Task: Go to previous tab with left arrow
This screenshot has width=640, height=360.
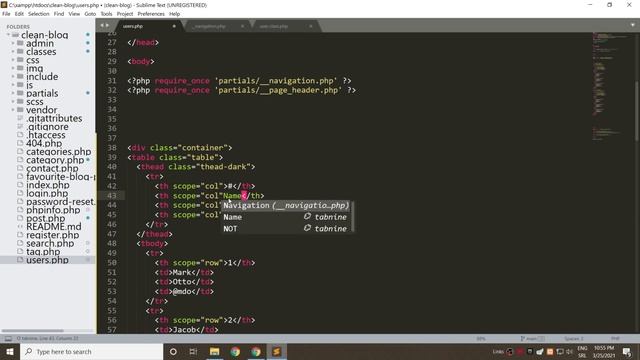Action: 102,25
